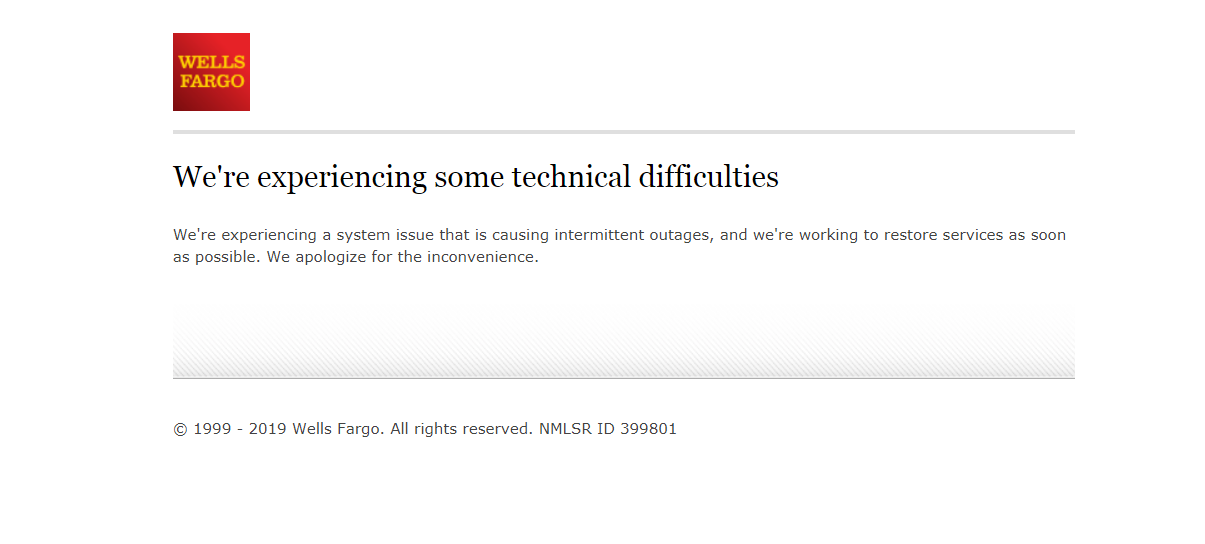
Task: Click the technical difficulties heading
Action: pos(475,178)
